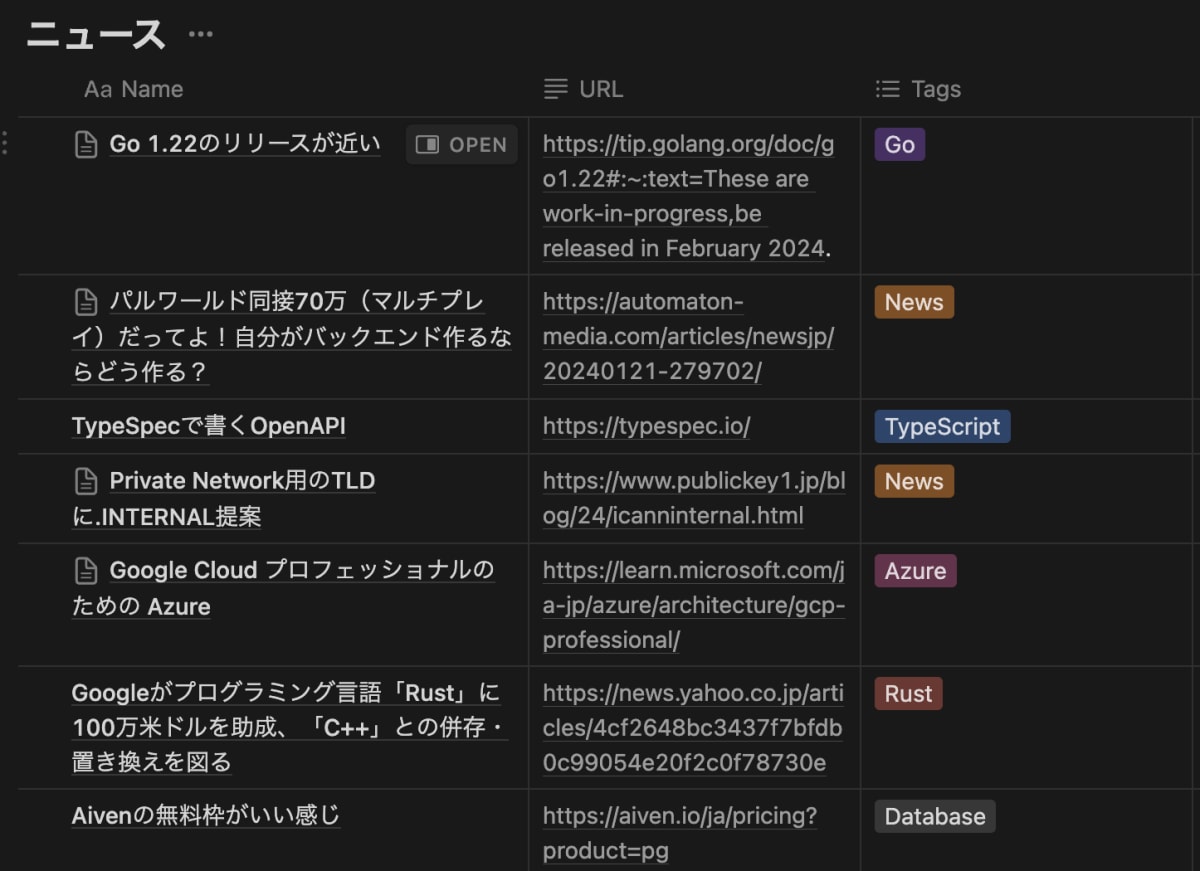Open the automaton-media.com article link
This screenshot has width=1200, height=871.
[688, 337]
